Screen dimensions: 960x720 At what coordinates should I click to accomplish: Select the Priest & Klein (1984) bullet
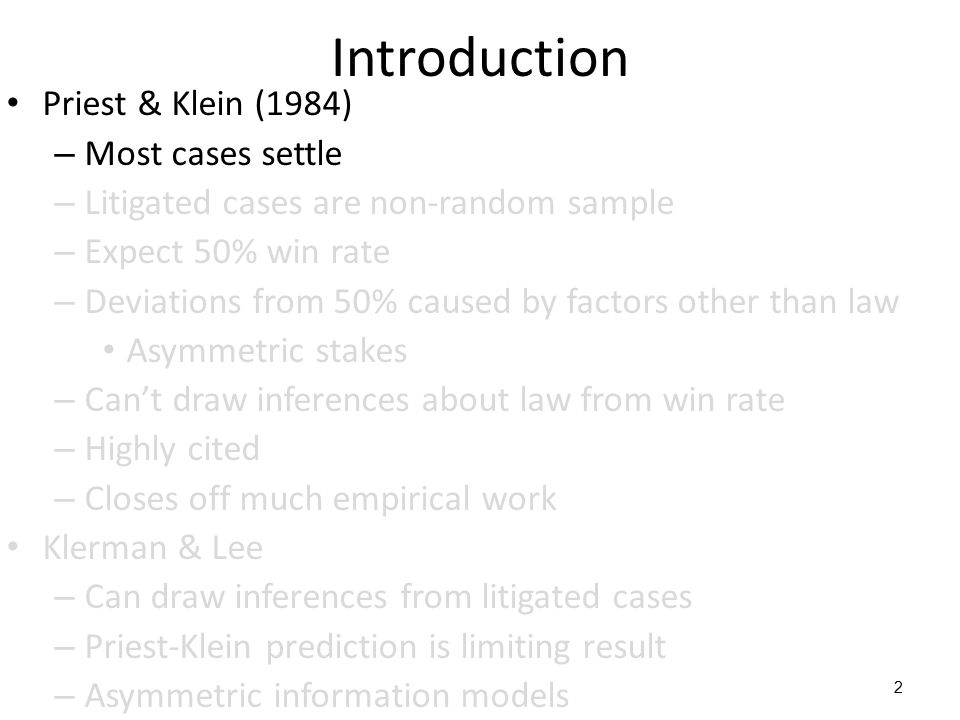[197, 103]
